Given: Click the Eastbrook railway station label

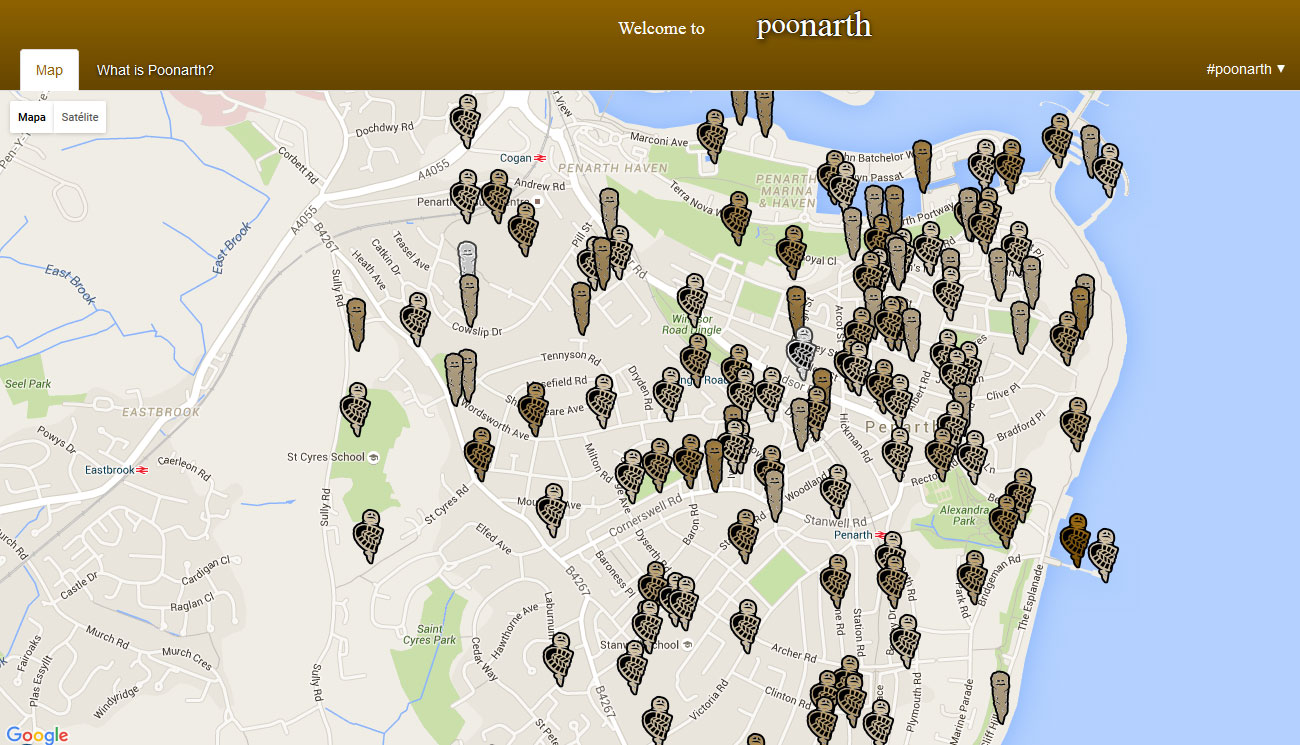Looking at the screenshot, I should [x=117, y=470].
